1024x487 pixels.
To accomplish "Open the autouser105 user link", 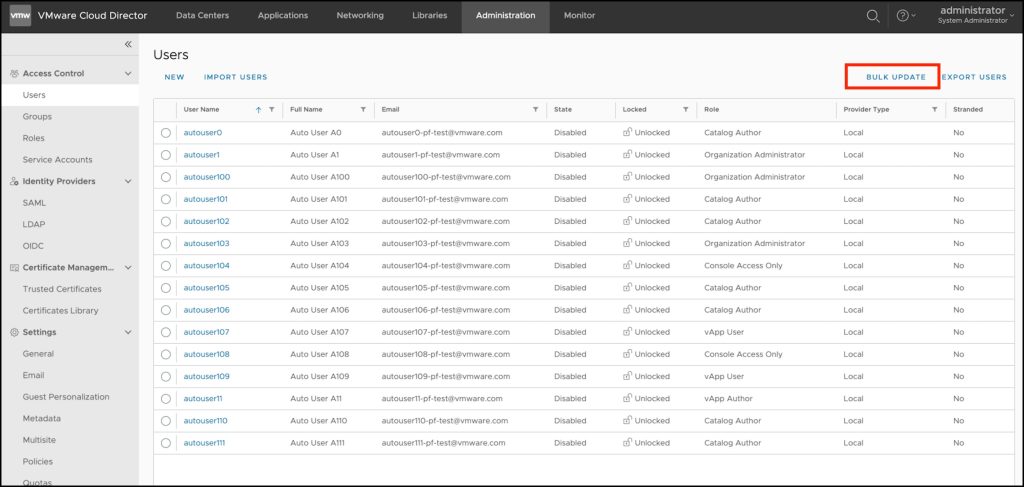I will tap(206, 288).
